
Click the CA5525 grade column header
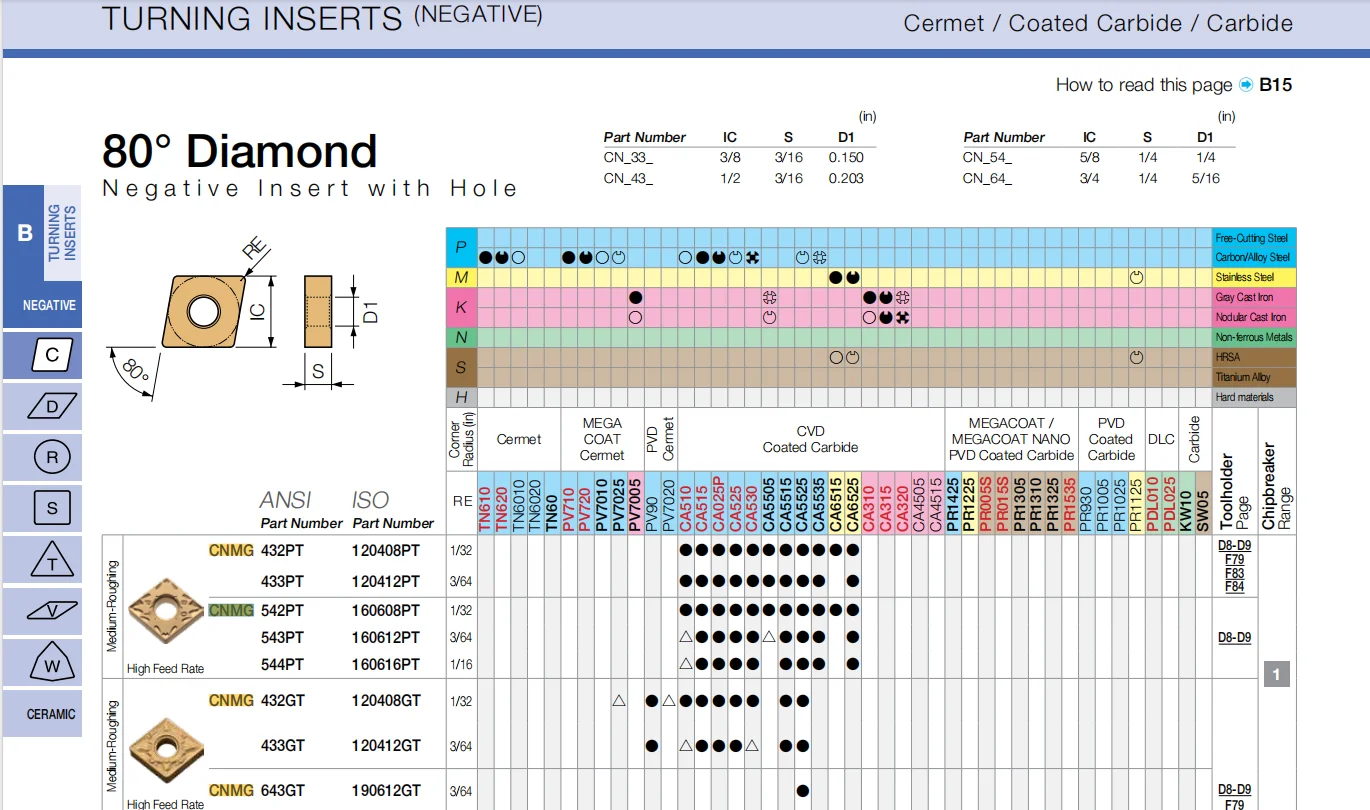point(803,502)
